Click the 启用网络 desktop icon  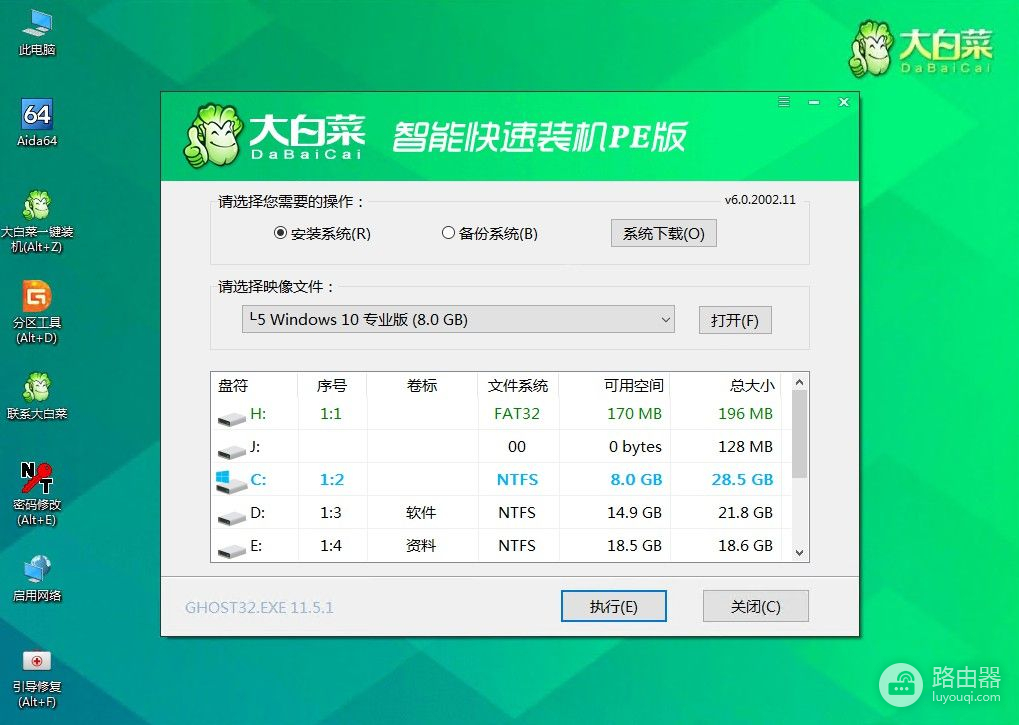click(37, 578)
